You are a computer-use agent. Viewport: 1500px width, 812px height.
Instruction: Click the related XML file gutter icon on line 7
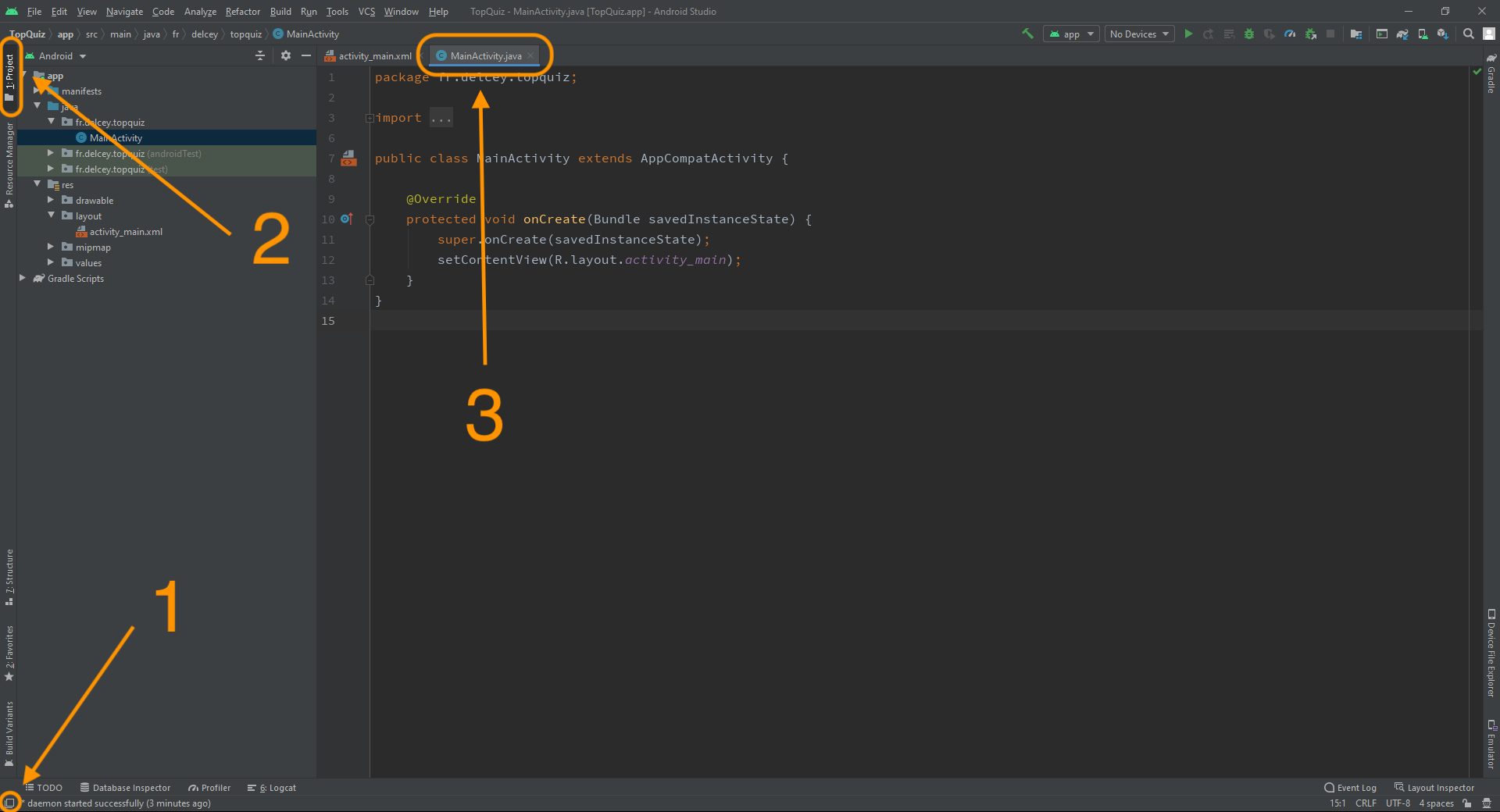348,158
